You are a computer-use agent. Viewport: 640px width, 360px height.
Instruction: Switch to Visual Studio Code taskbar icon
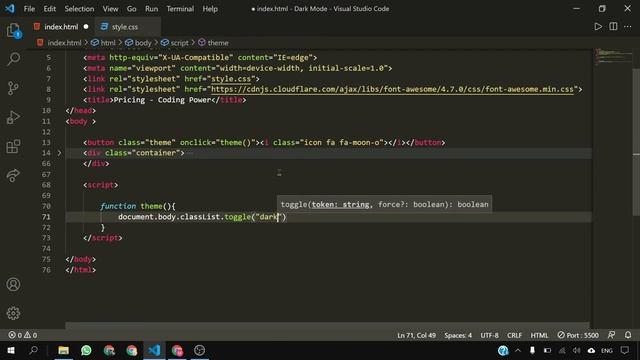point(154,350)
